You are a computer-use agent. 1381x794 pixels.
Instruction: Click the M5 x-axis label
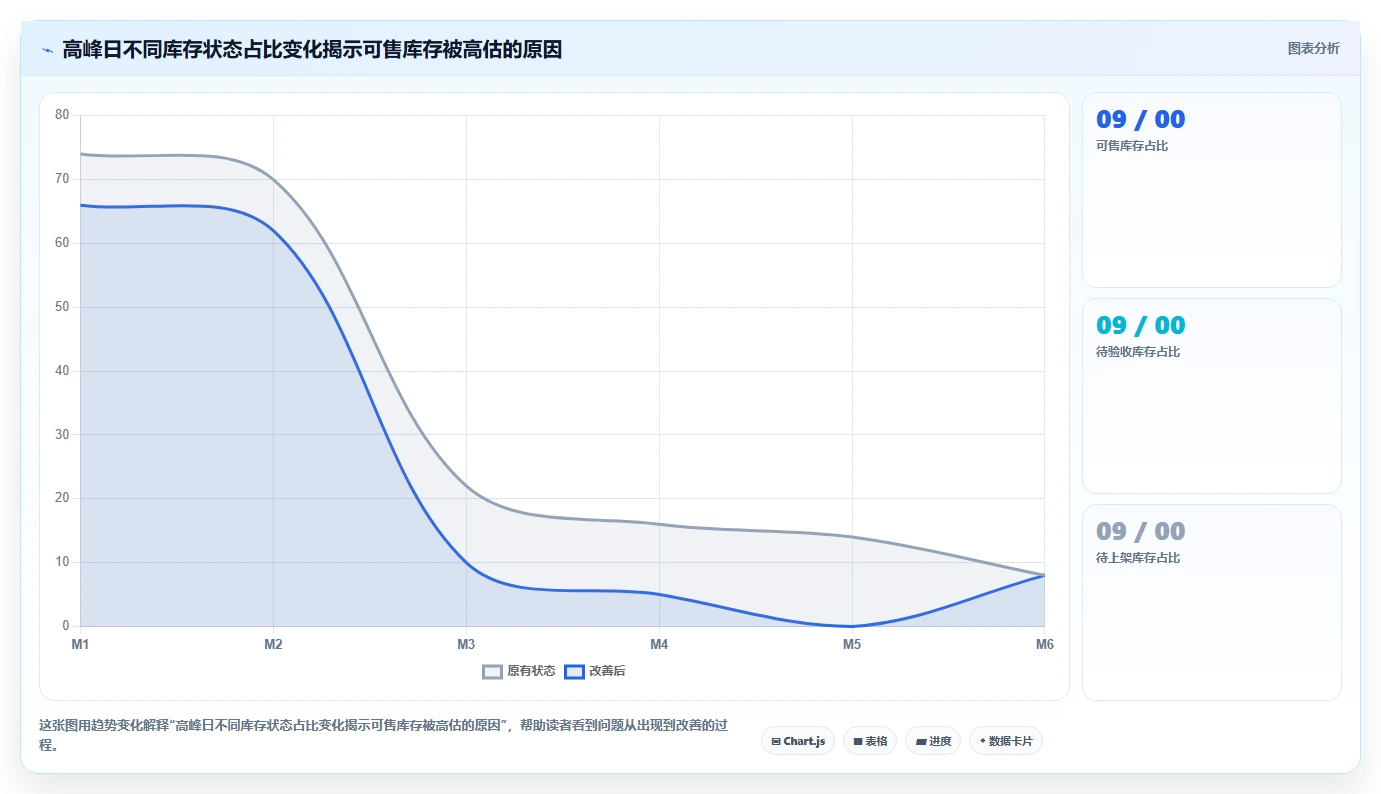pyautogui.click(x=852, y=644)
